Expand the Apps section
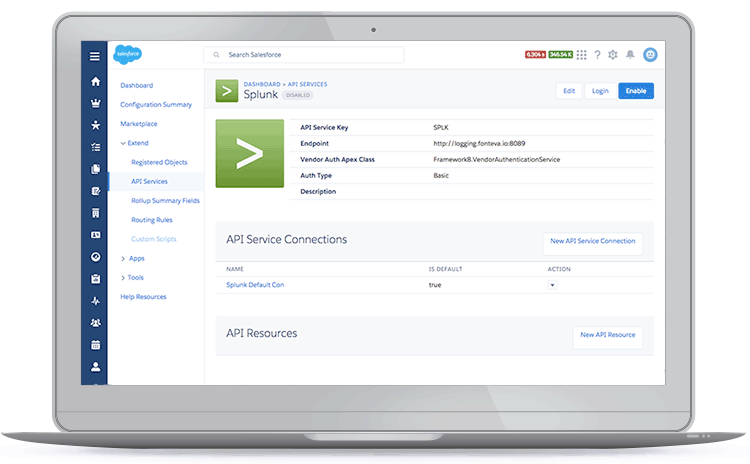The height and width of the screenshot is (464, 750). pyautogui.click(x=123, y=258)
